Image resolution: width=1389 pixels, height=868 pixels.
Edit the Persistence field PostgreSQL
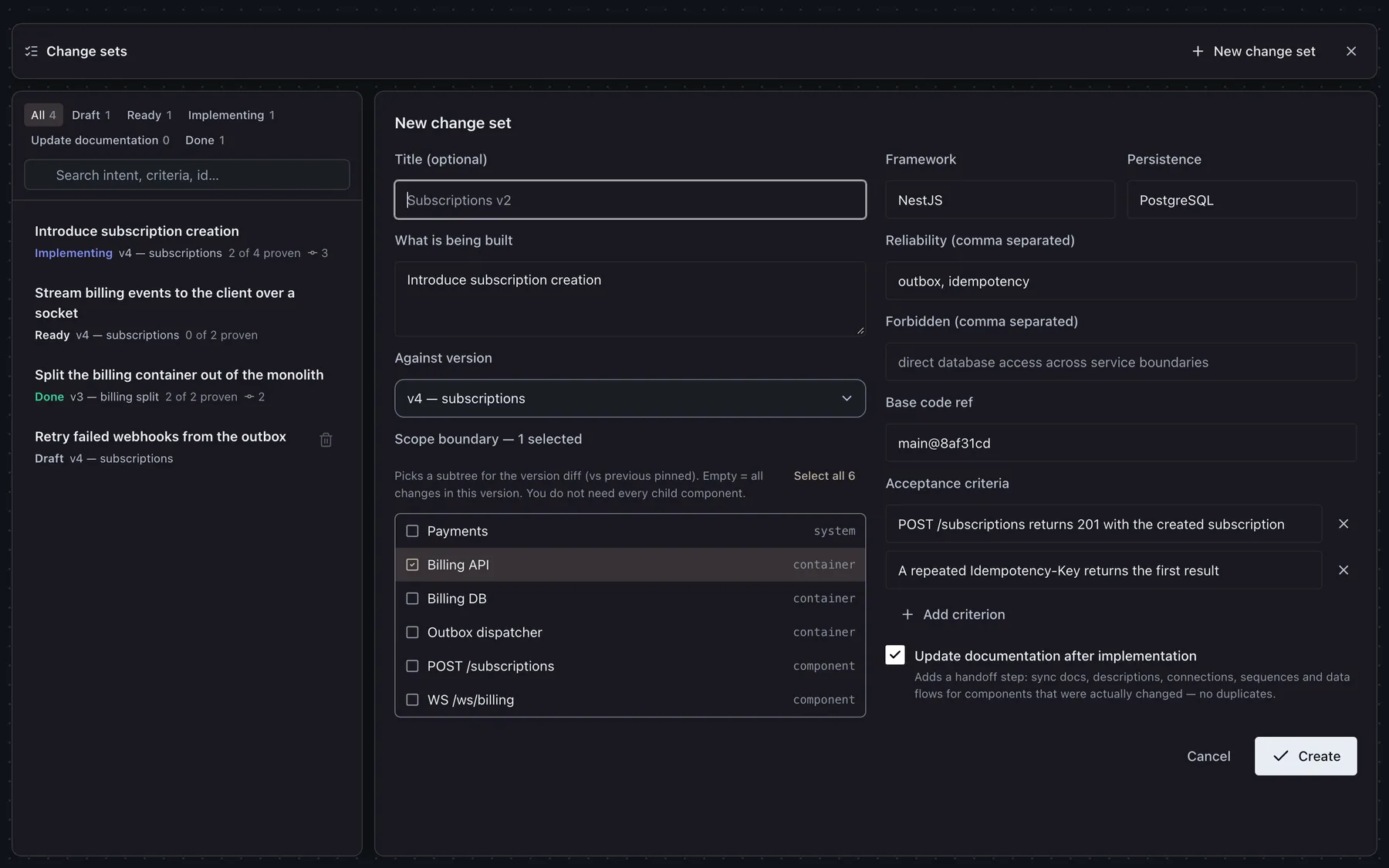click(1242, 200)
